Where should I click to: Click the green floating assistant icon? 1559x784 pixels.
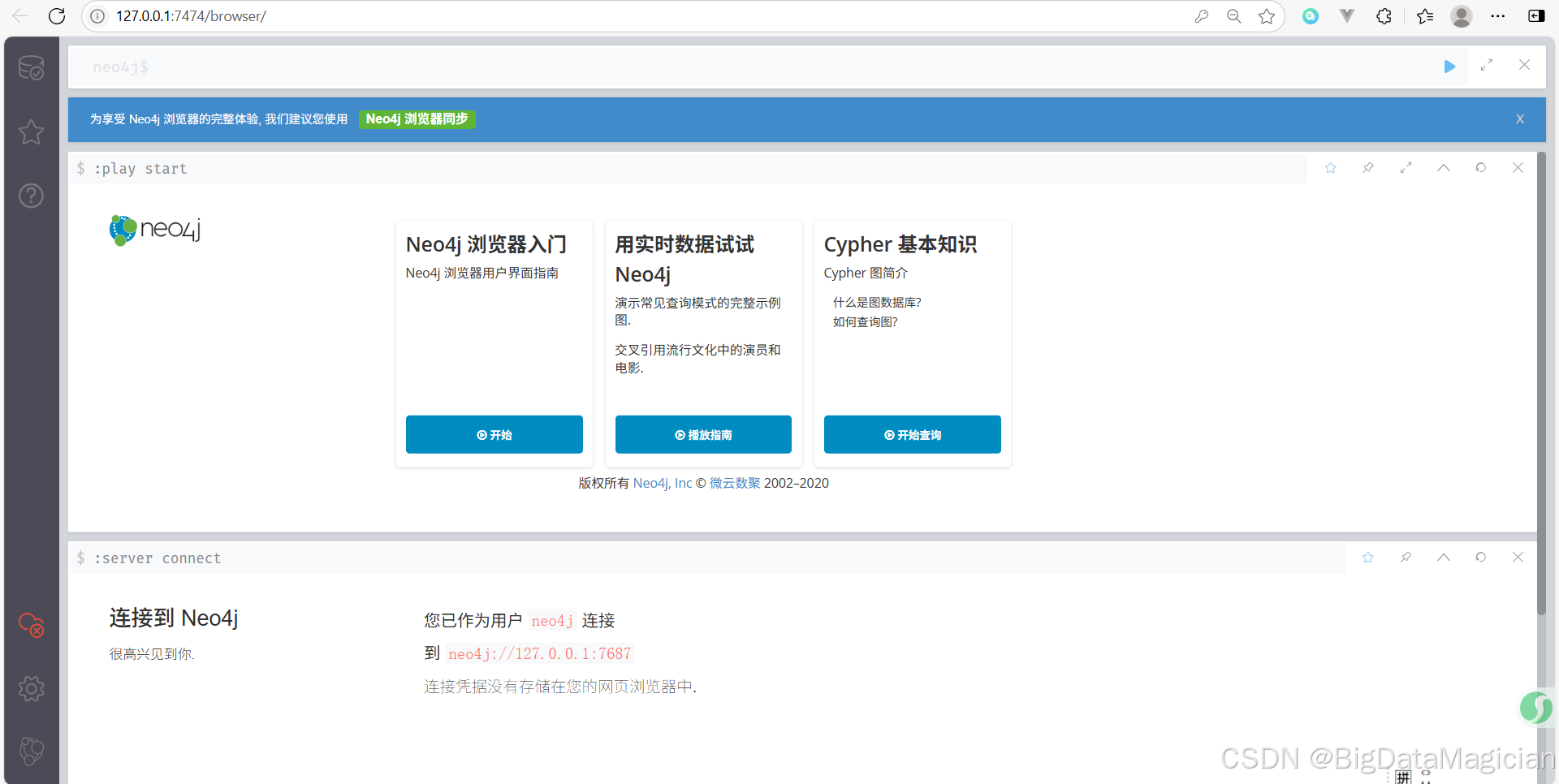[x=1536, y=708]
